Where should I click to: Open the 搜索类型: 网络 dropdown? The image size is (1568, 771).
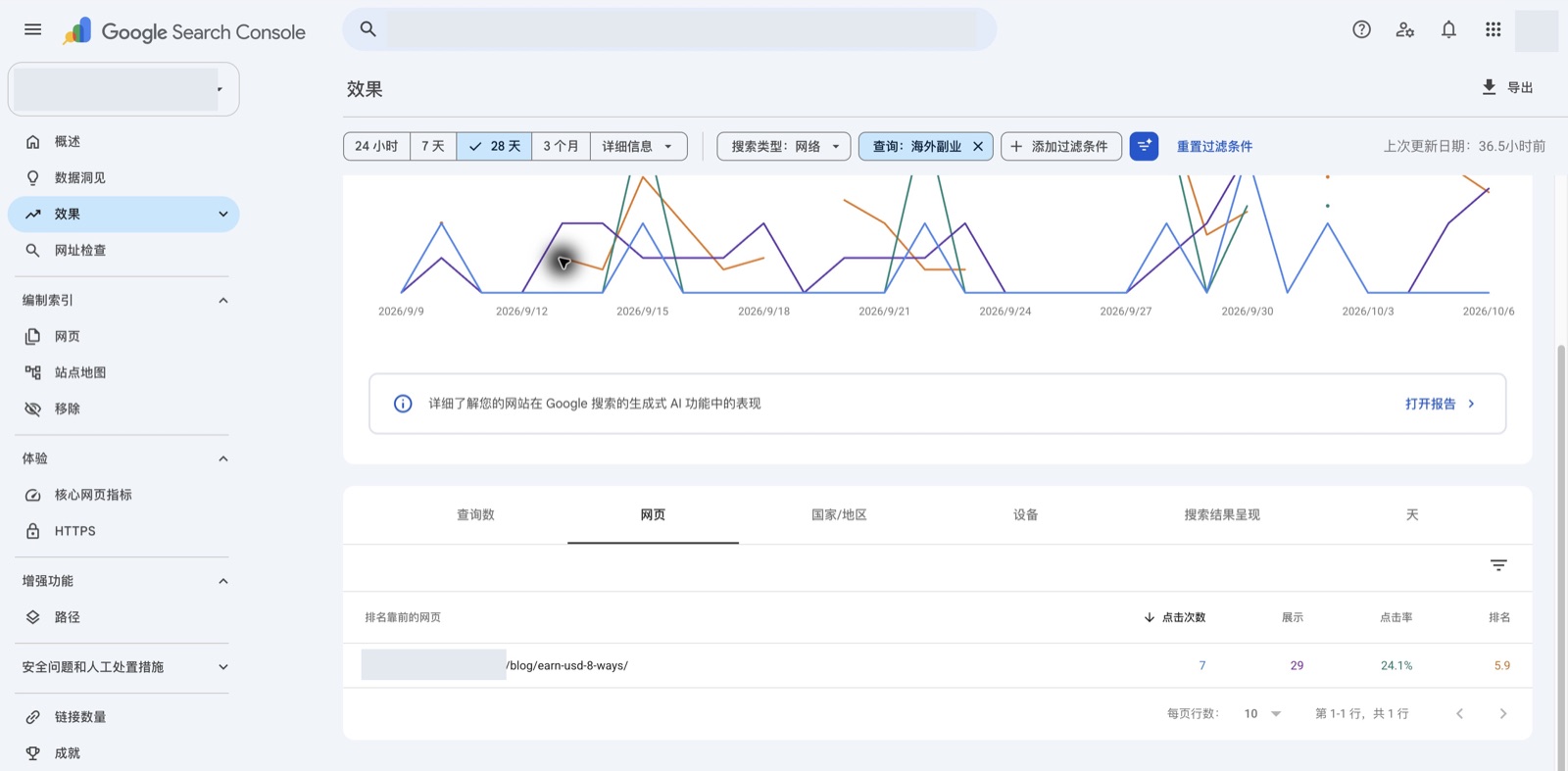click(x=784, y=146)
